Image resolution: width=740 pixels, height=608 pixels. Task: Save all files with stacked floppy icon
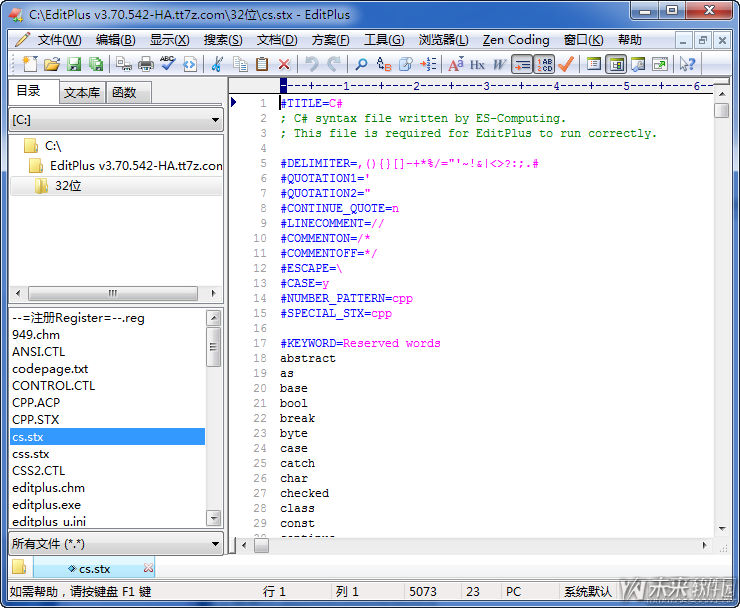pyautogui.click(x=96, y=64)
